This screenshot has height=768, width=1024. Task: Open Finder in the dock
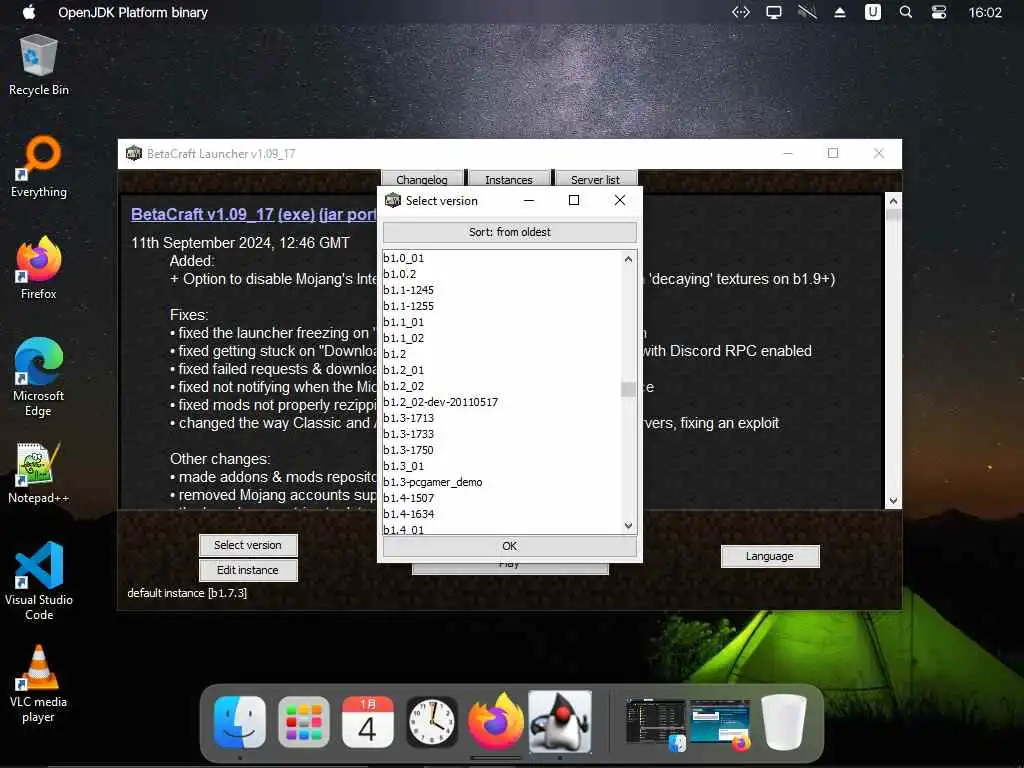(240, 722)
